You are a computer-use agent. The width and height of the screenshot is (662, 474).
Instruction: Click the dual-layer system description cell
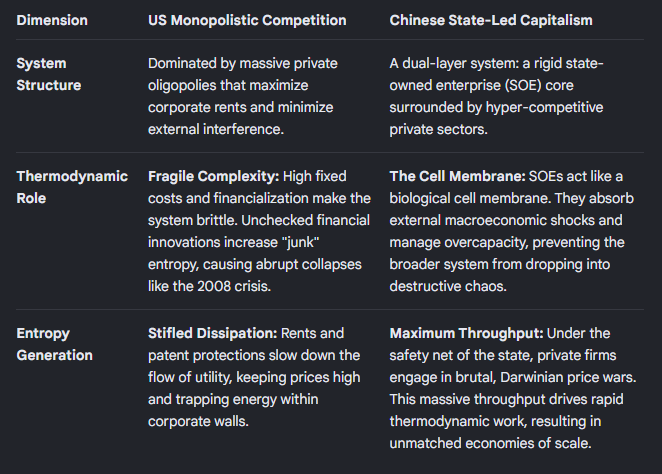496,96
